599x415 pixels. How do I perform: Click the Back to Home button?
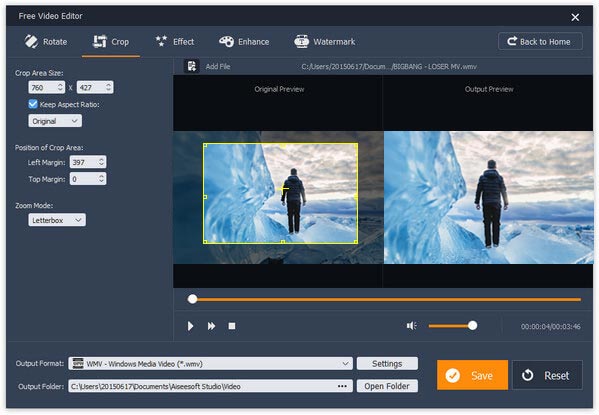pos(540,41)
